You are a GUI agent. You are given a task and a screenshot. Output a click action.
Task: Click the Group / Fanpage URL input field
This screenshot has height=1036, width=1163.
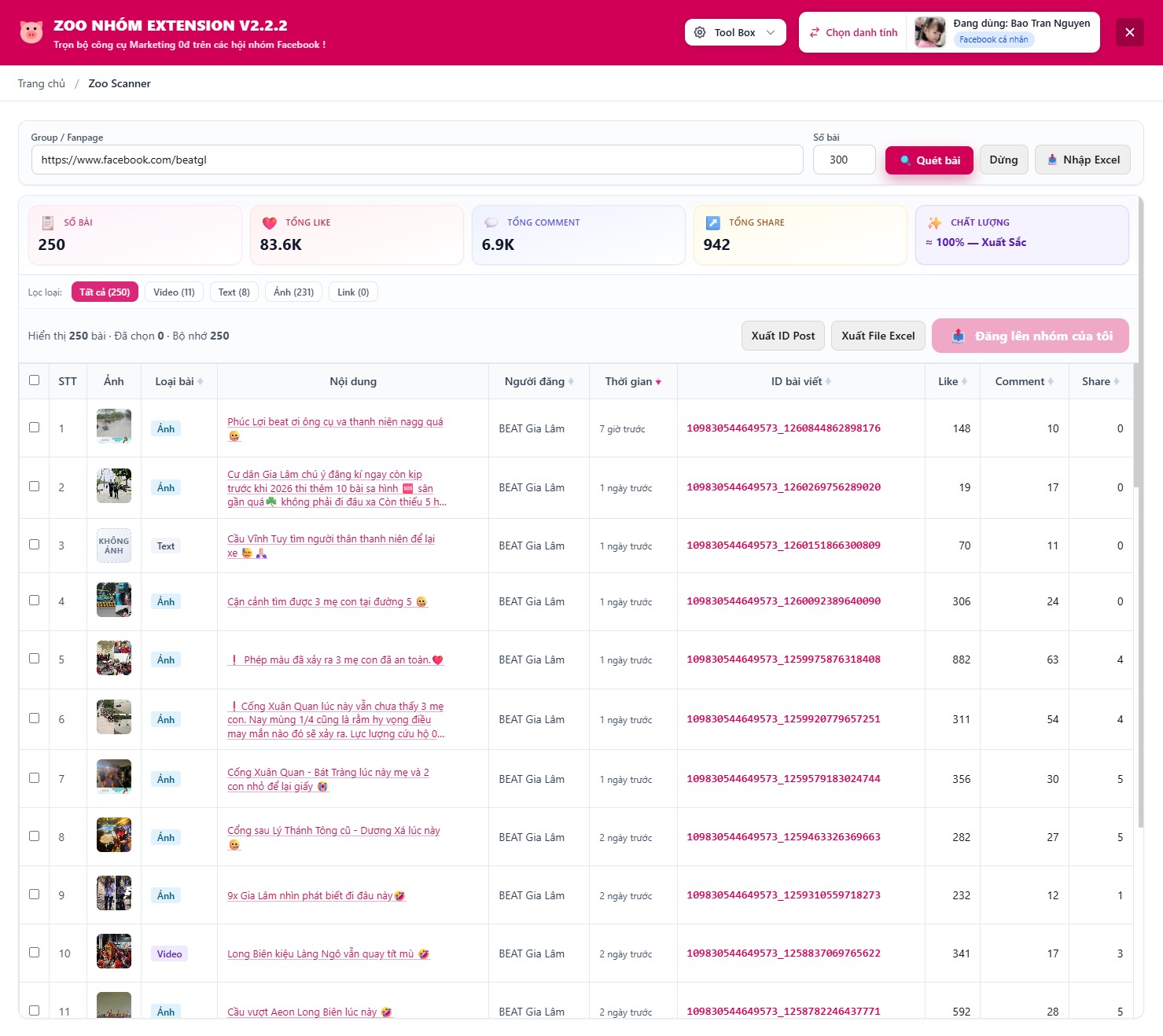coord(417,160)
